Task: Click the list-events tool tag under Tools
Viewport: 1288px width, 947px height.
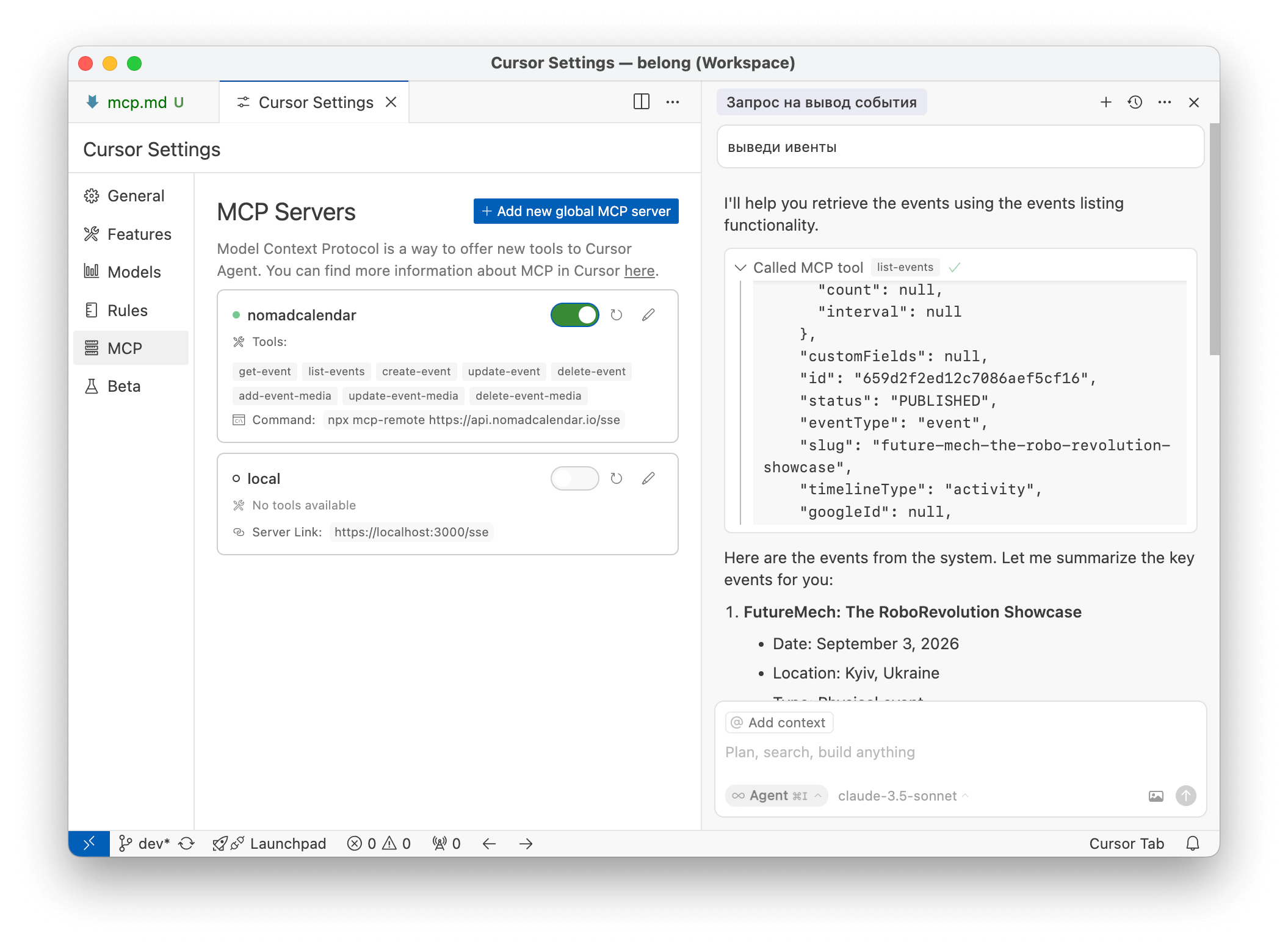Action: click(336, 372)
